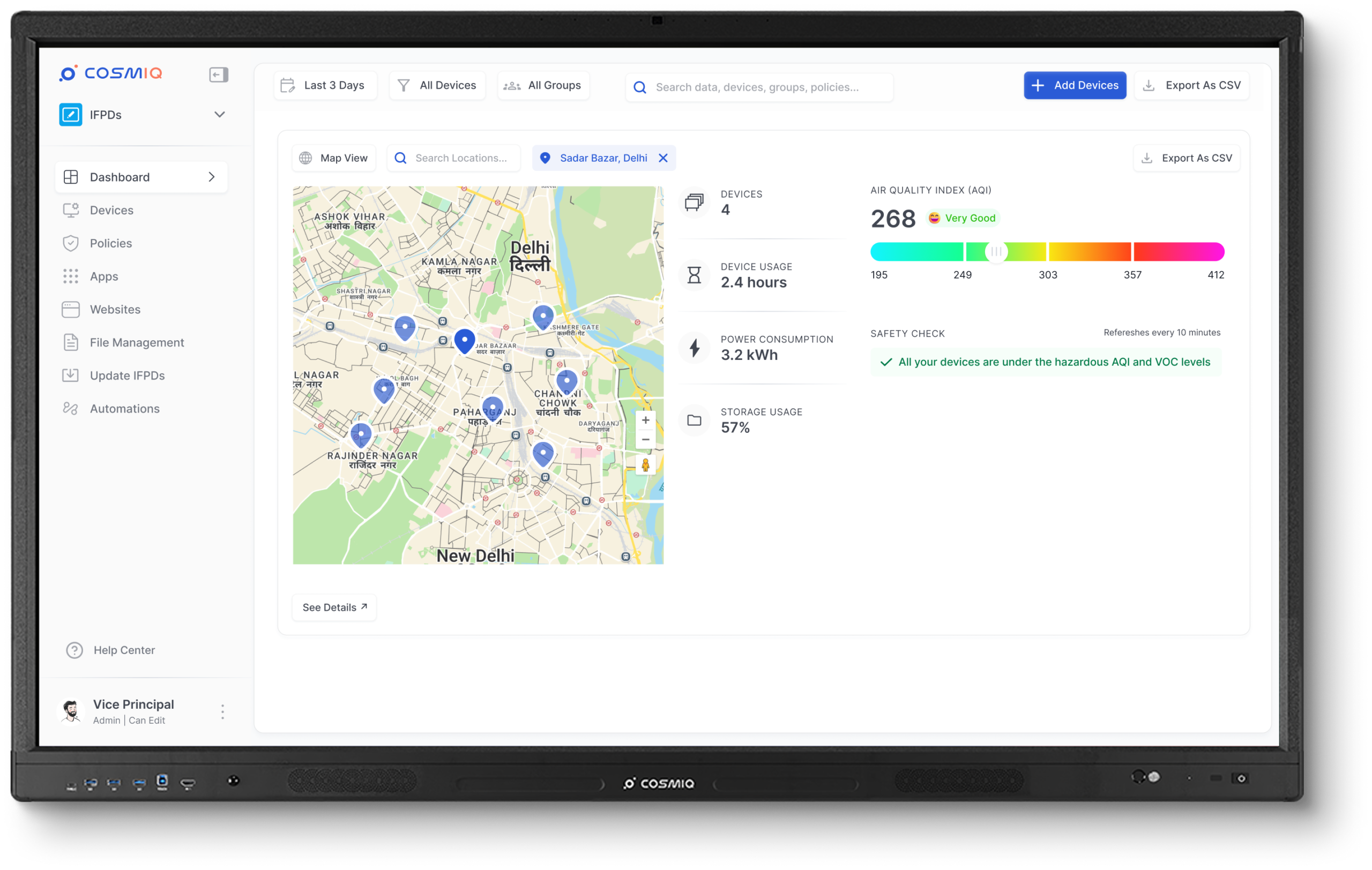1372x870 pixels.
Task: Open See Details link
Action: (x=334, y=607)
